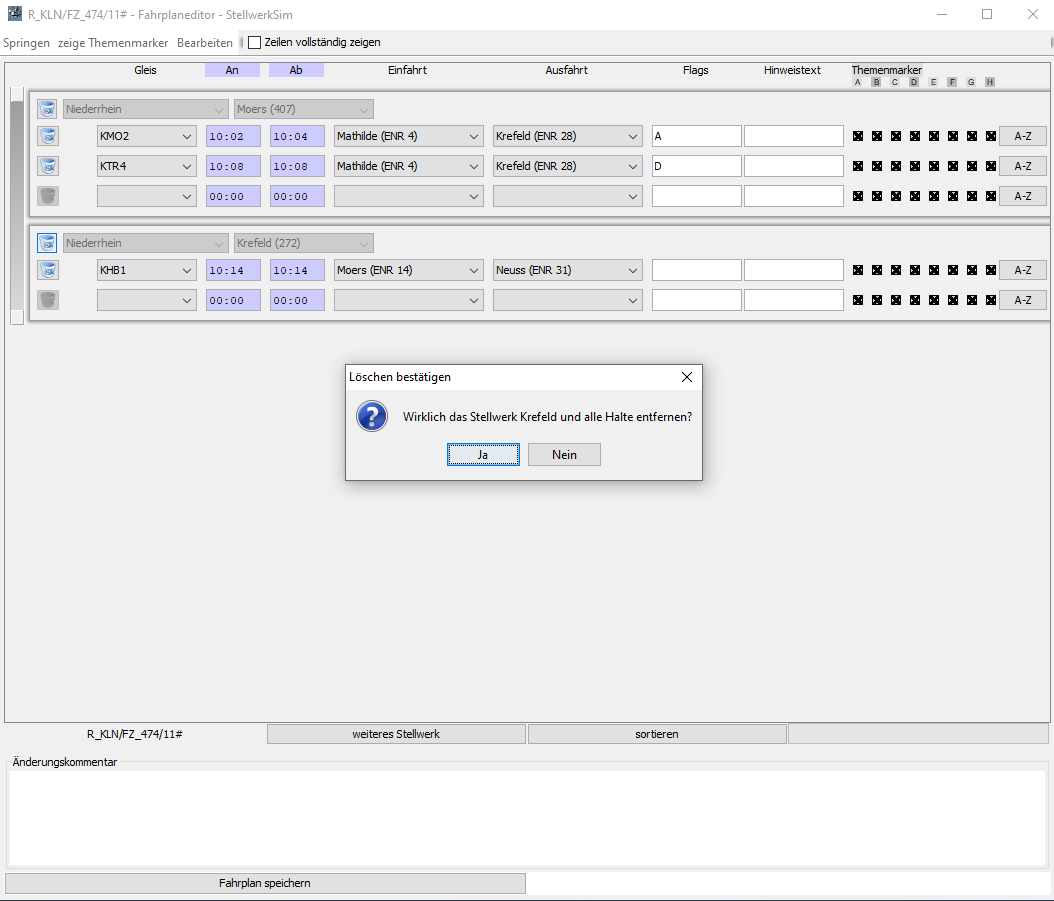Click trash icon for the Moers (407) Stellwerk
1054x901 pixels.
(x=48, y=109)
